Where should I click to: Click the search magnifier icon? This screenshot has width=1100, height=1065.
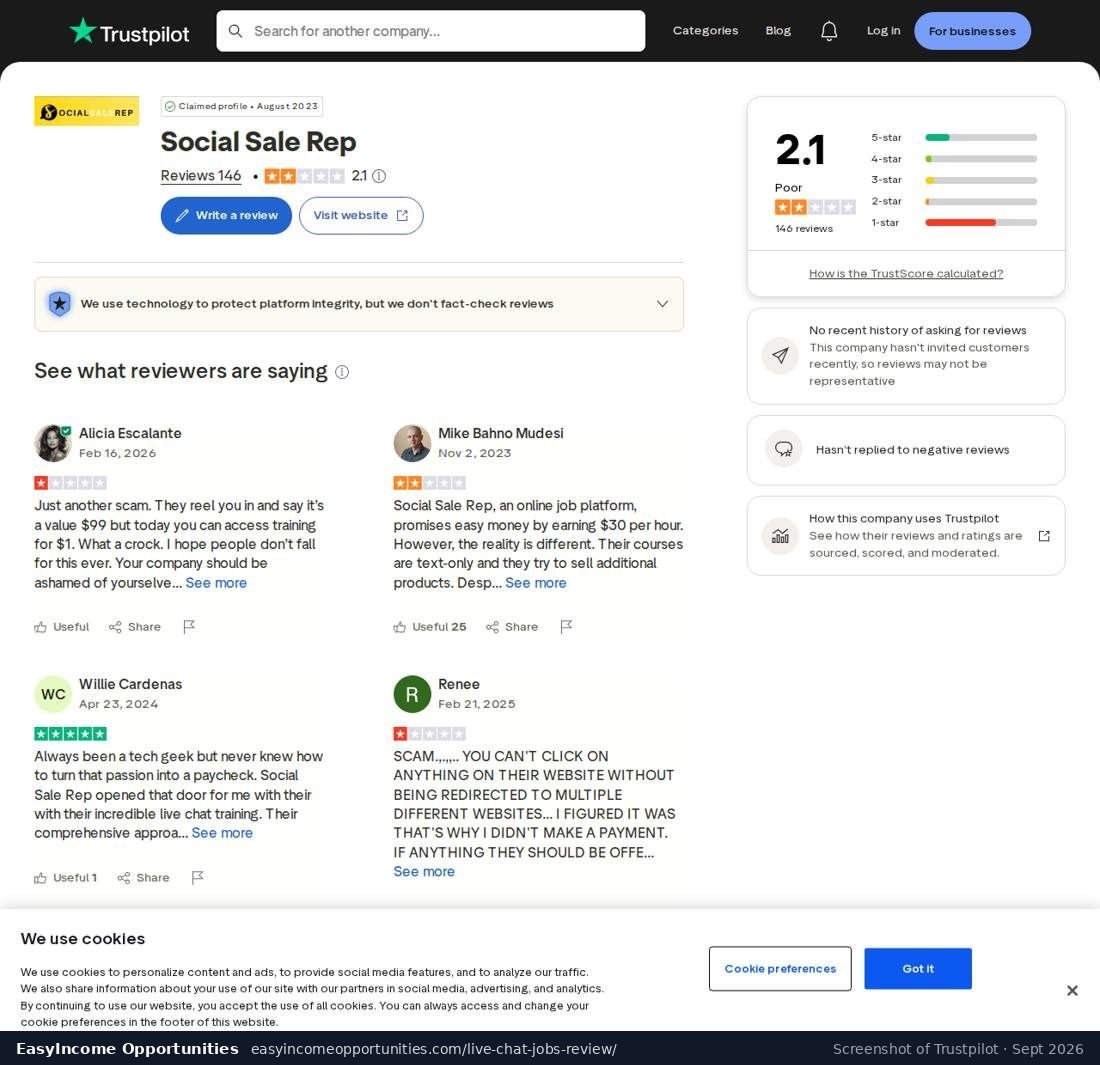point(236,31)
